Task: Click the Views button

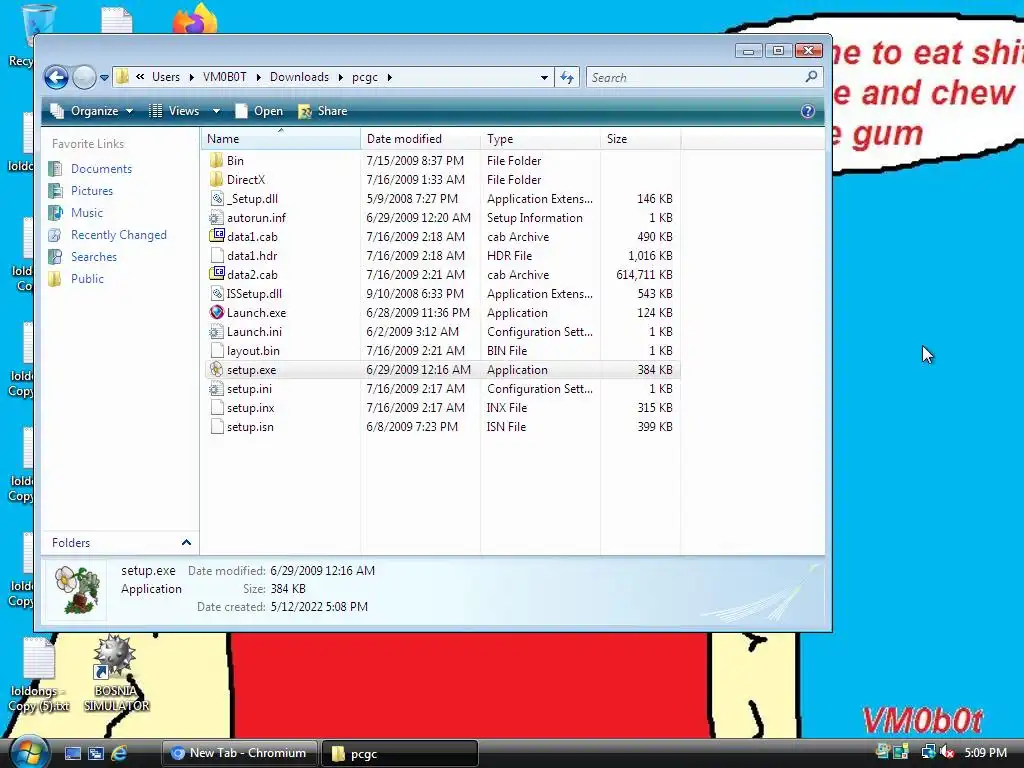Action: click(174, 111)
